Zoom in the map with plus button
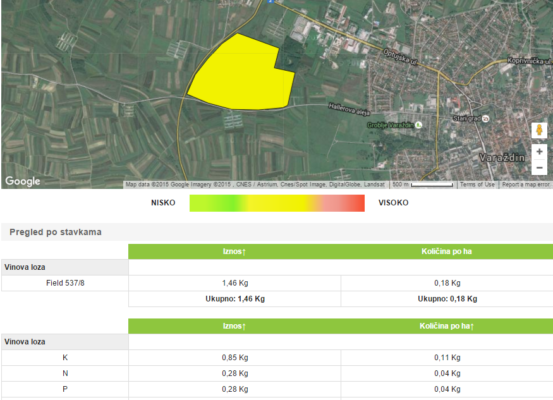The height and width of the screenshot is (400, 553). click(539, 152)
